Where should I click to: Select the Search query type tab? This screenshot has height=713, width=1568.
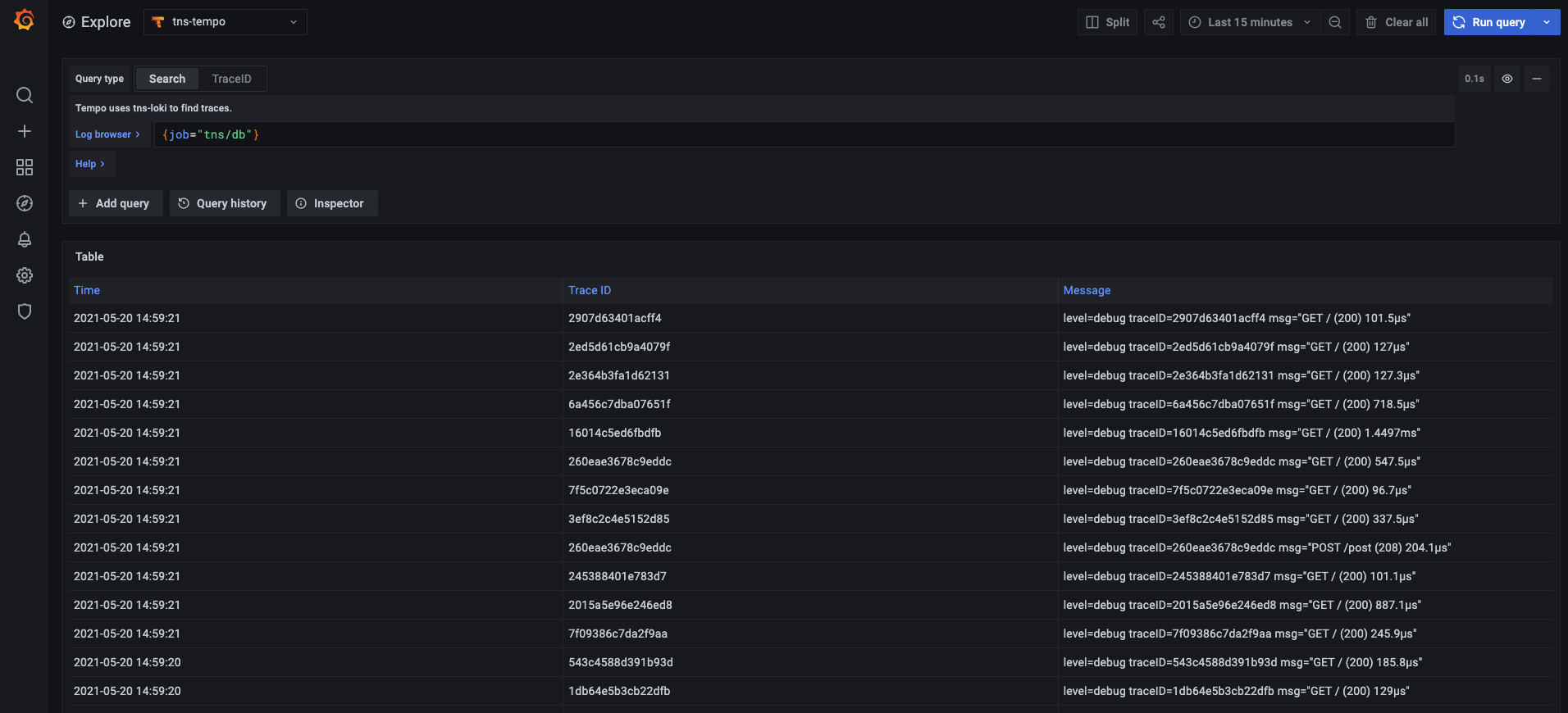pos(167,79)
